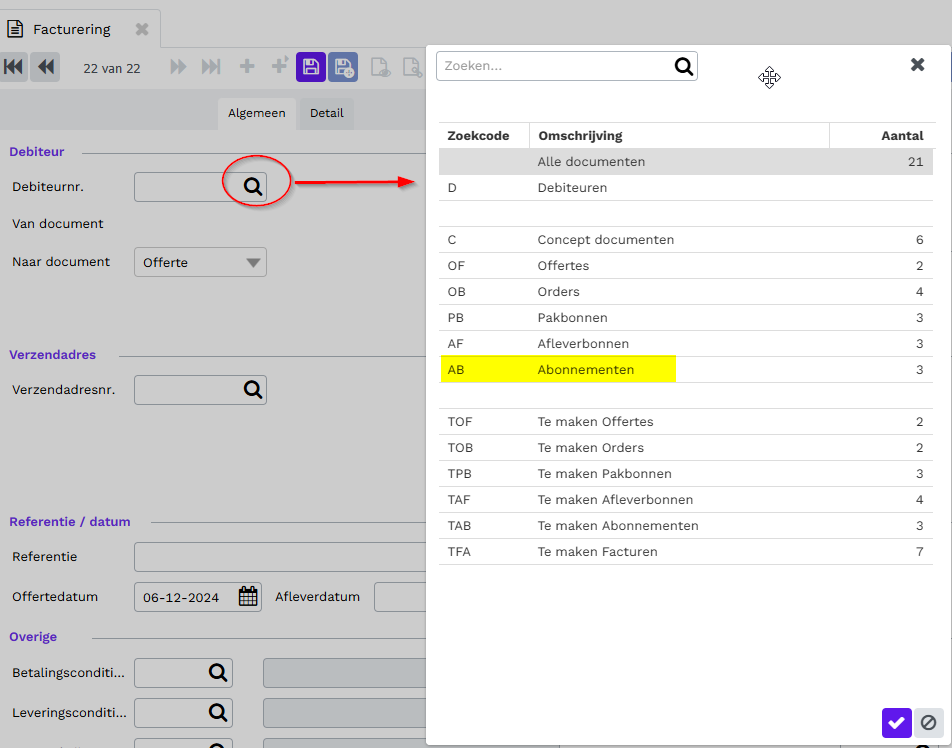The width and height of the screenshot is (952, 748).
Task: Click the add new record plus icon
Action: (x=247, y=66)
